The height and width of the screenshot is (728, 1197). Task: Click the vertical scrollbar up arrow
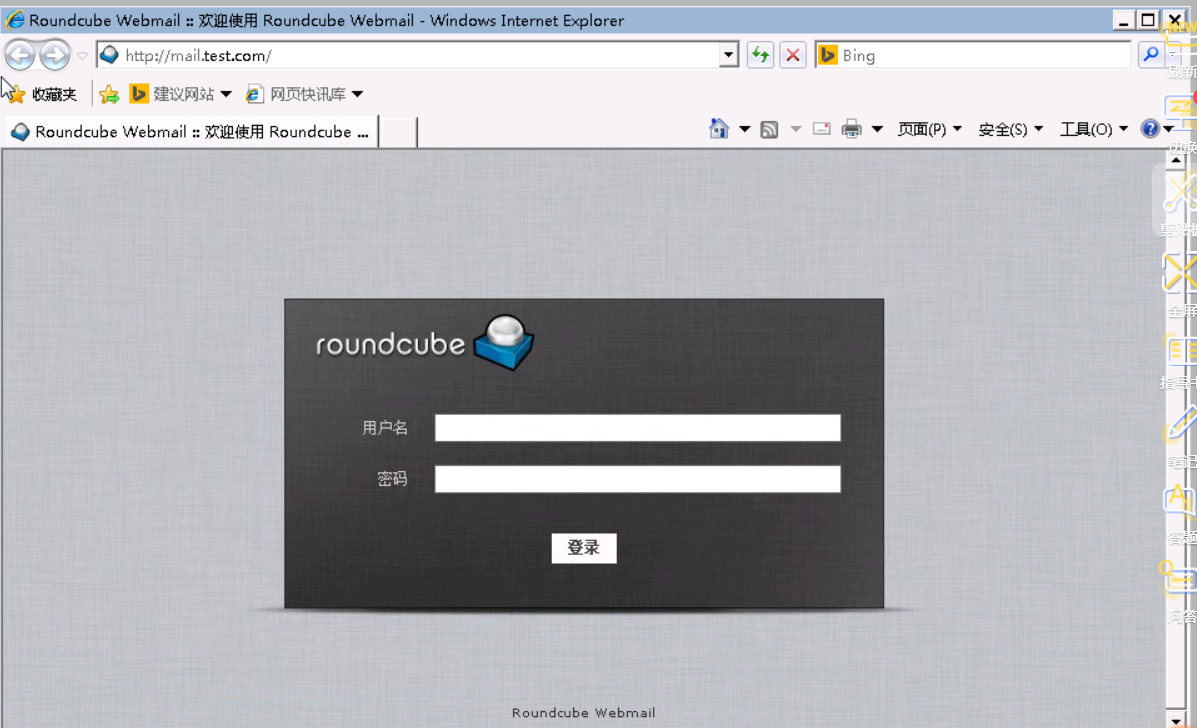coord(1176,159)
